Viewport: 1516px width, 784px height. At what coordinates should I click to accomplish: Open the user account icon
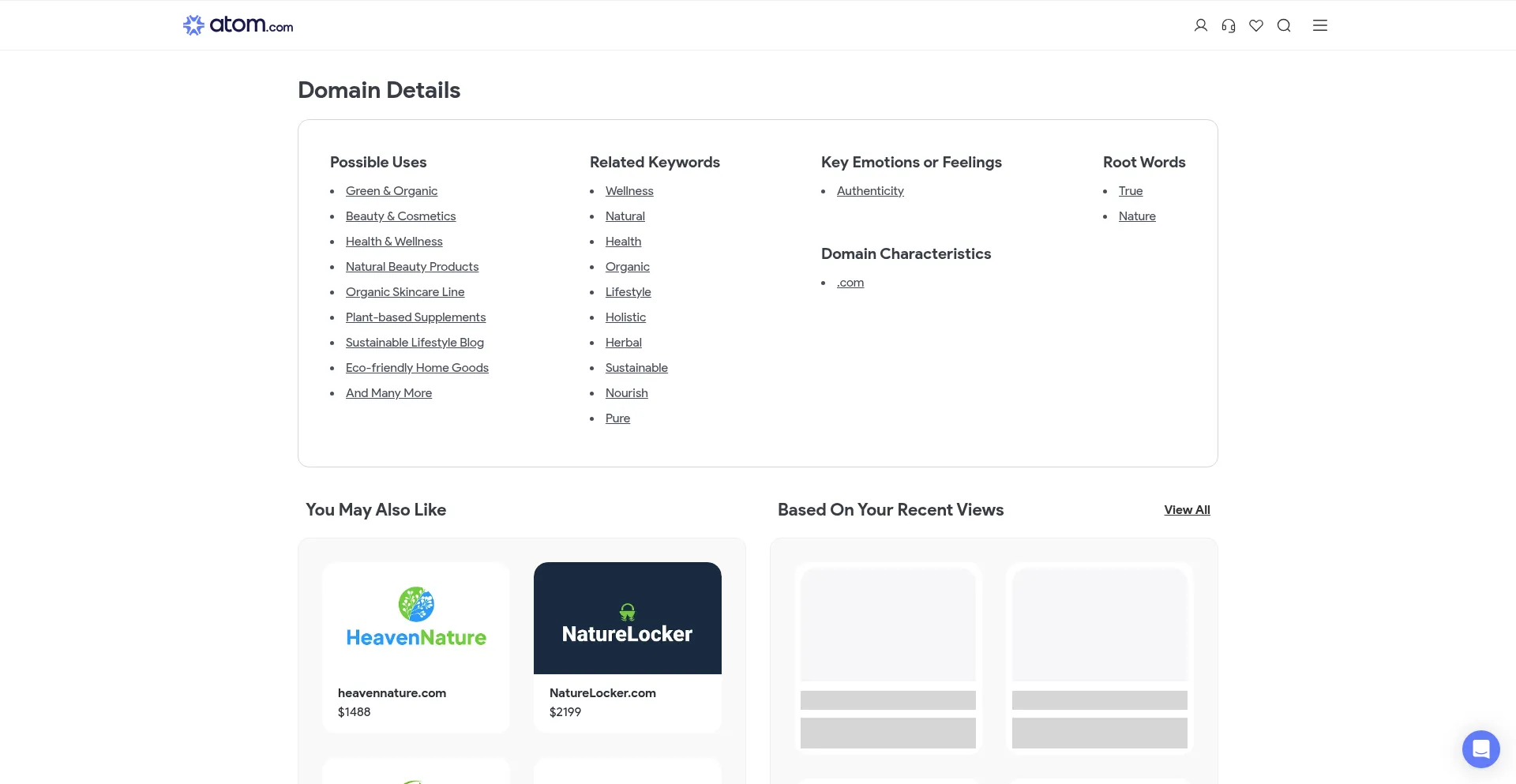coord(1200,25)
